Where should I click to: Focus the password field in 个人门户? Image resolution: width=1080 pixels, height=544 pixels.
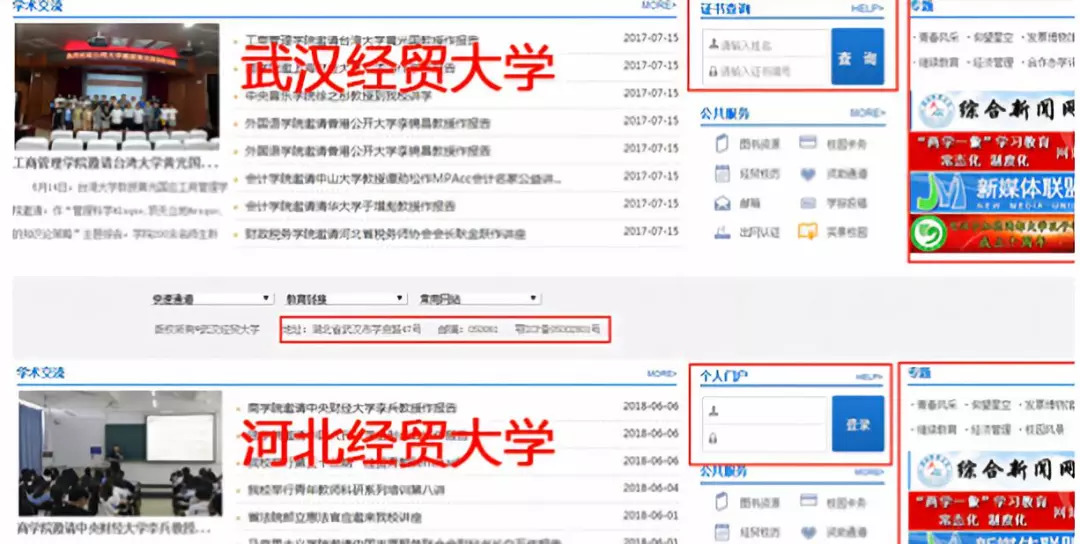pyautogui.click(x=765, y=438)
